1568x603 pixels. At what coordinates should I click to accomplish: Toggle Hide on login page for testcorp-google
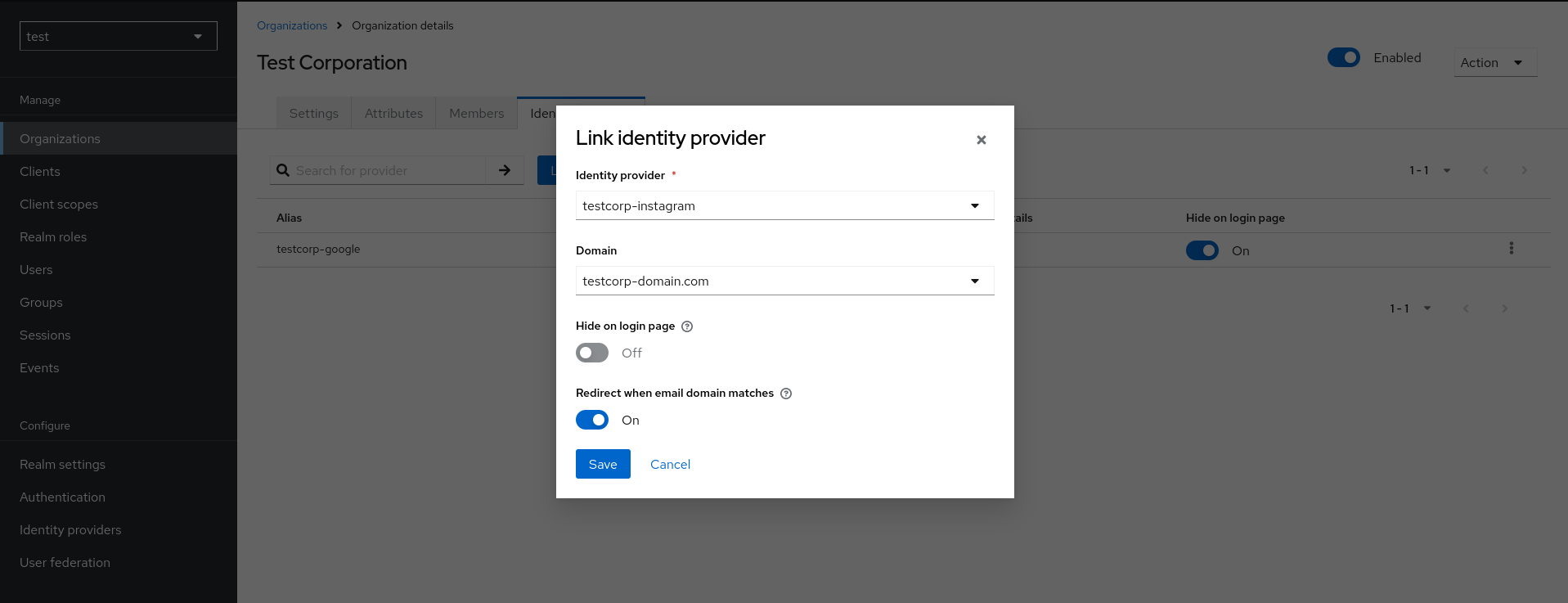(x=1202, y=250)
